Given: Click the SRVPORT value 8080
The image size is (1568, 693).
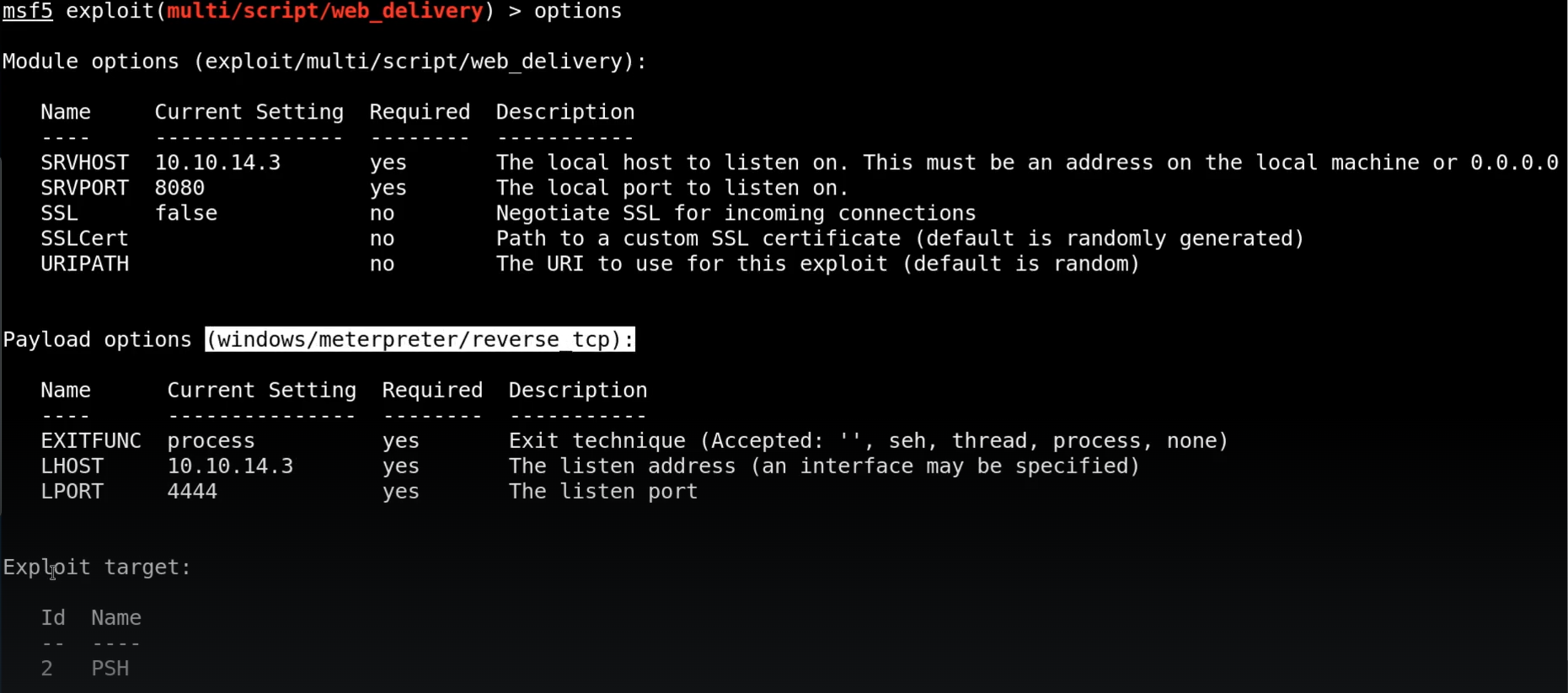Looking at the screenshot, I should 179,188.
